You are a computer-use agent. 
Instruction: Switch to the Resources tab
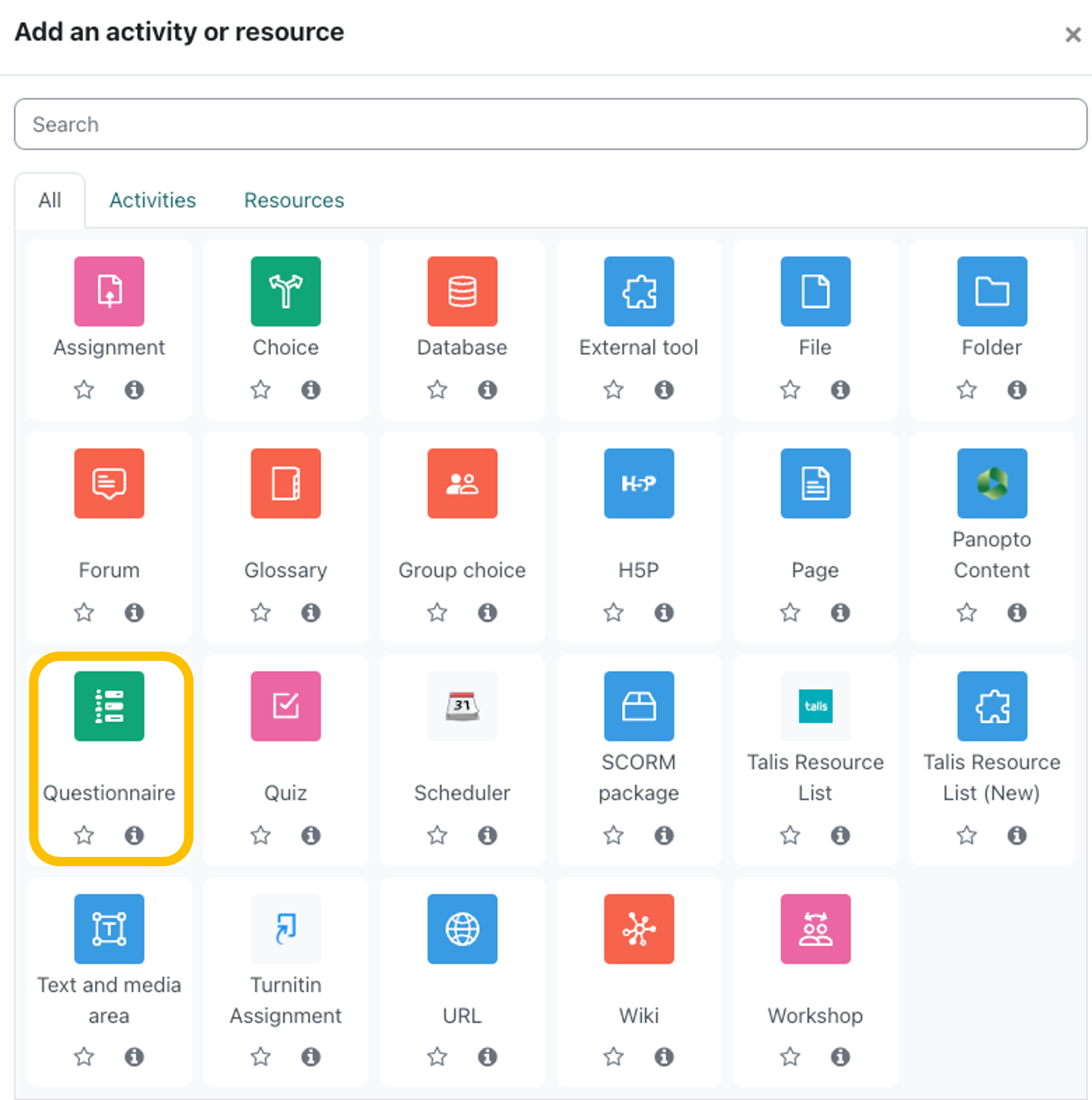294,200
